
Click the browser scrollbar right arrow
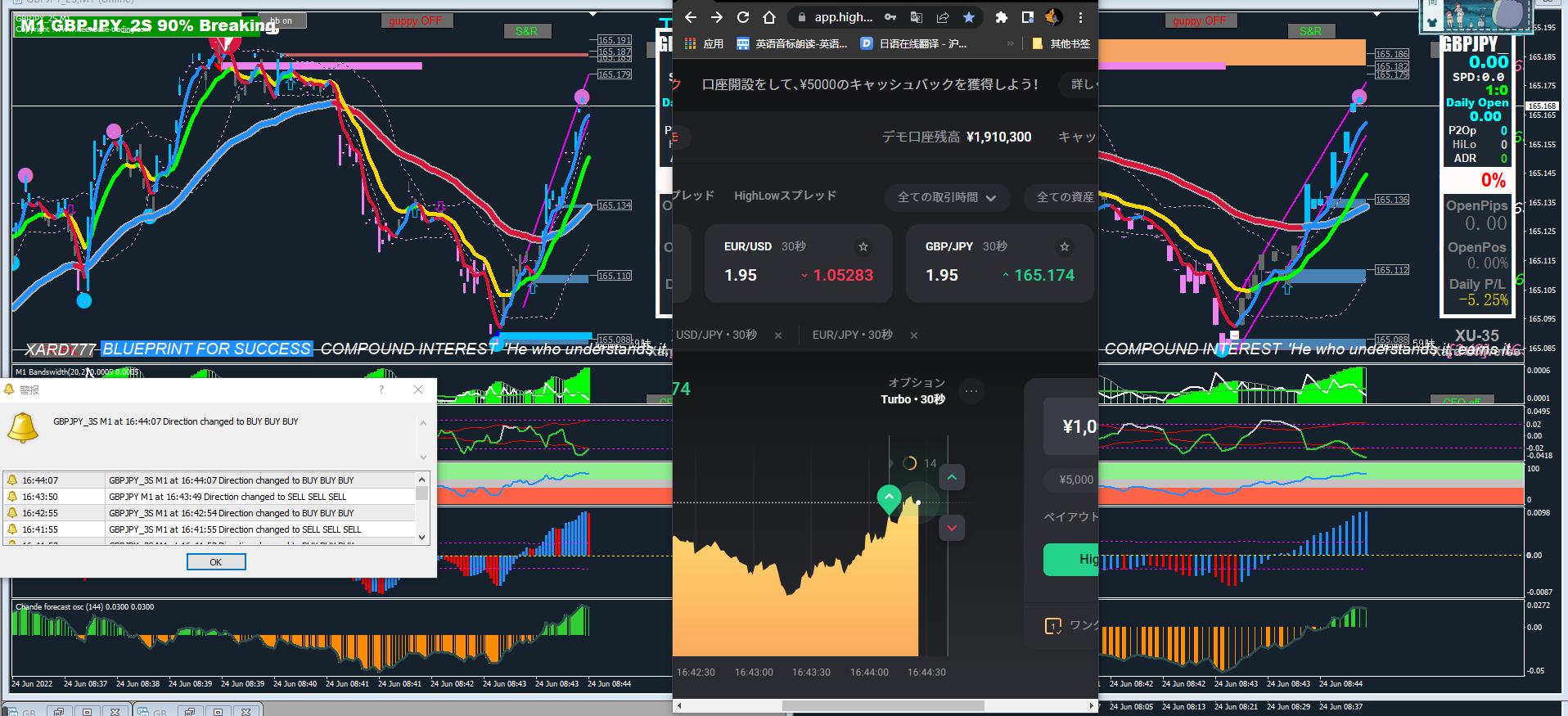(1091, 705)
